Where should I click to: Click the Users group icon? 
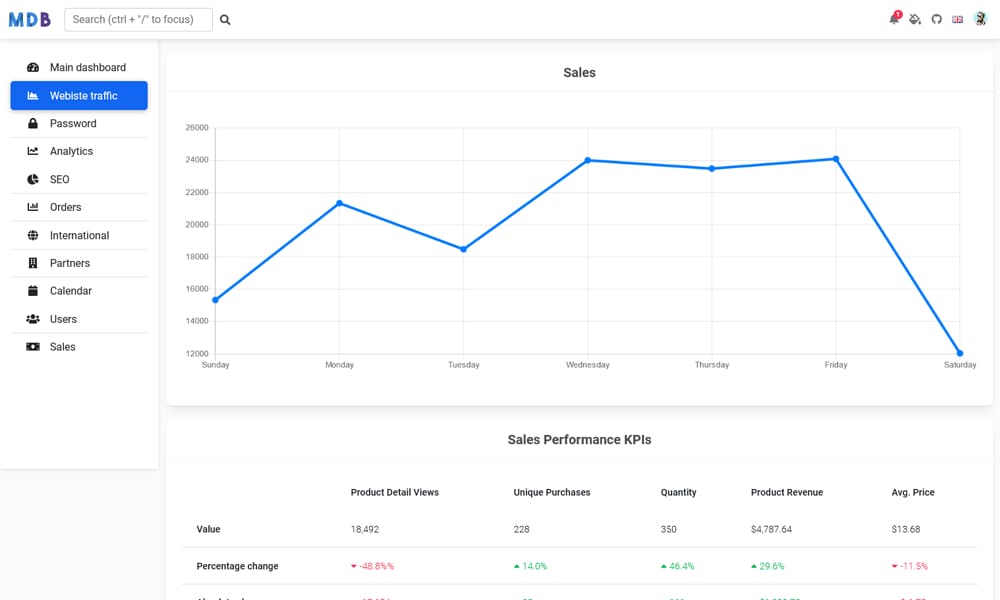pyautogui.click(x=33, y=319)
